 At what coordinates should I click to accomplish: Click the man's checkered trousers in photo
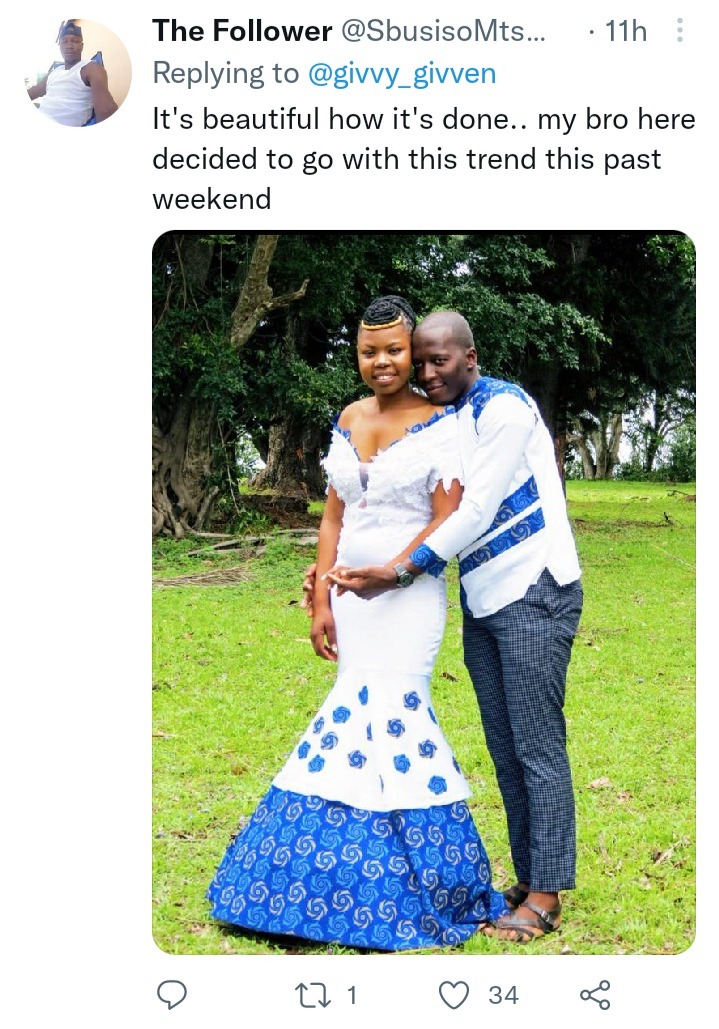[523, 722]
